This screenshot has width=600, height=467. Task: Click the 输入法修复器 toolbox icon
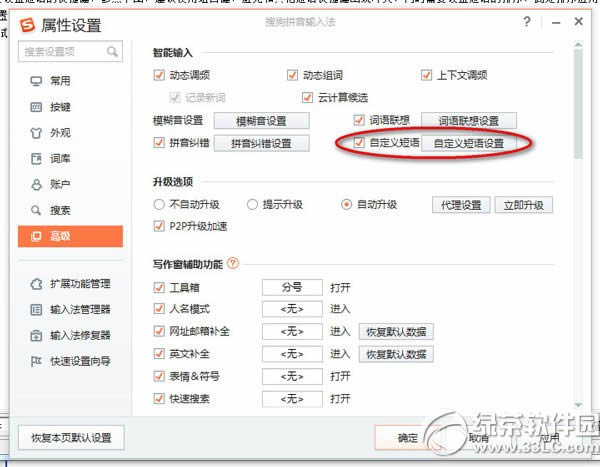pos(36,336)
